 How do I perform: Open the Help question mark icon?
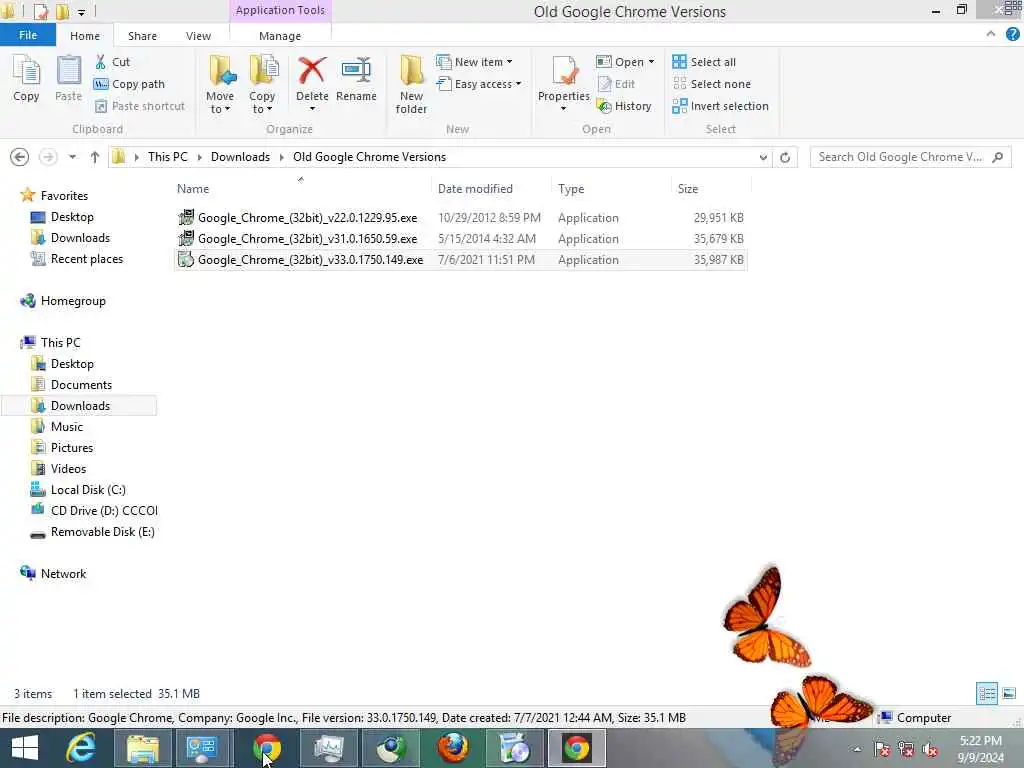1012,35
